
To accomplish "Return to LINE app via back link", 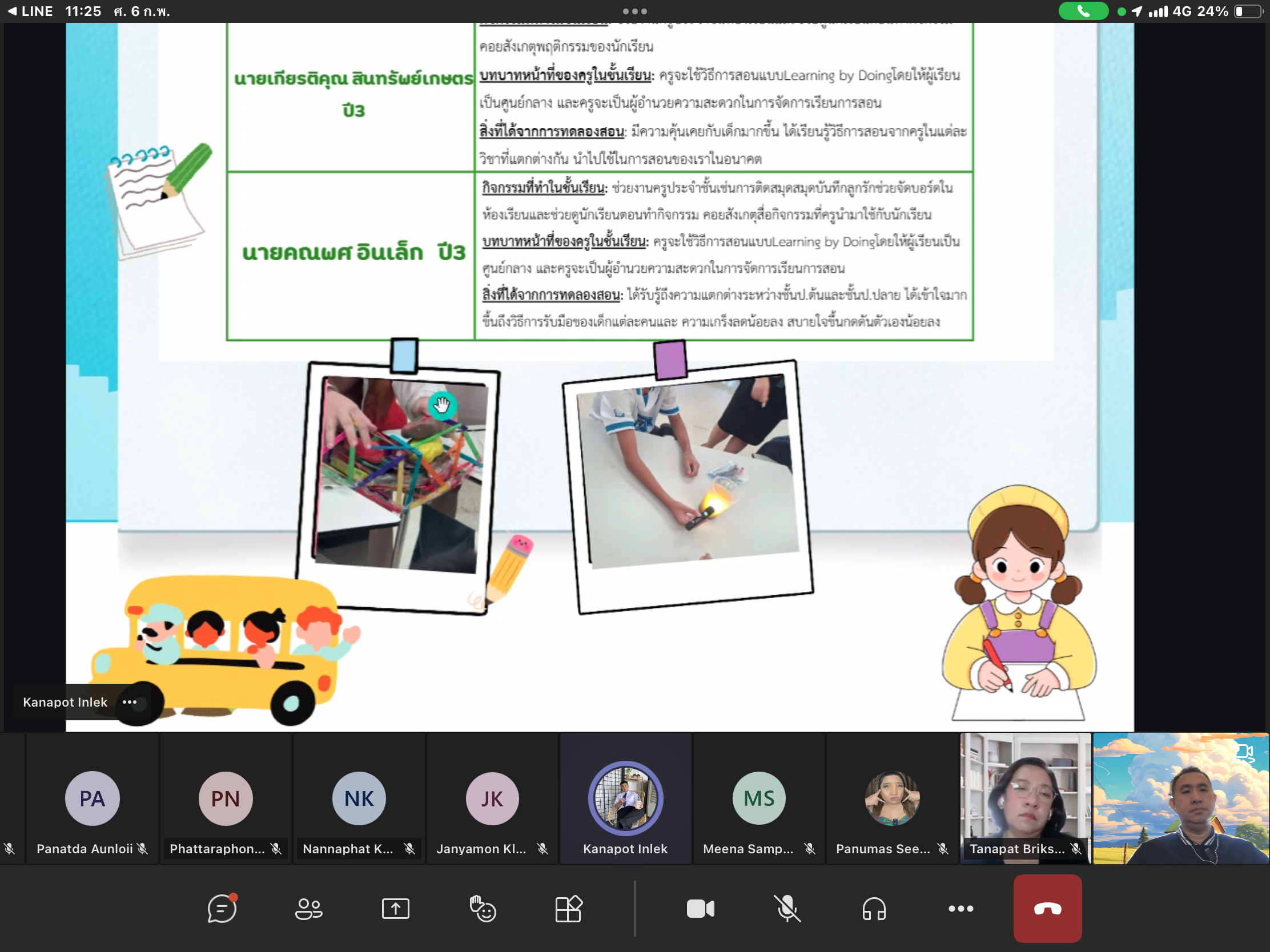I will 30,11.
